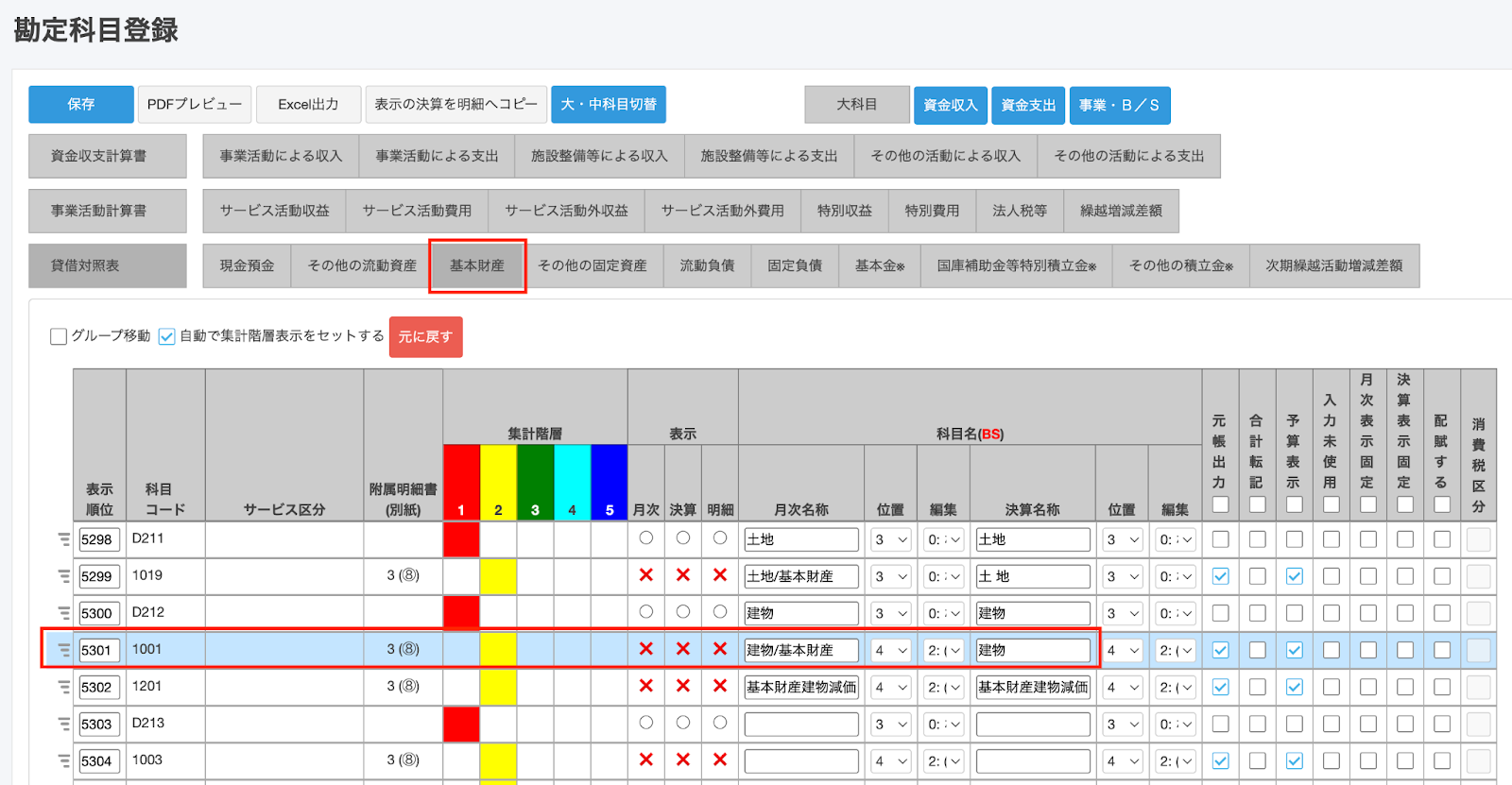Viewport: 1512px width, 785px height.
Task: Click 月次 red X mark in row 1003
Action: point(646,759)
